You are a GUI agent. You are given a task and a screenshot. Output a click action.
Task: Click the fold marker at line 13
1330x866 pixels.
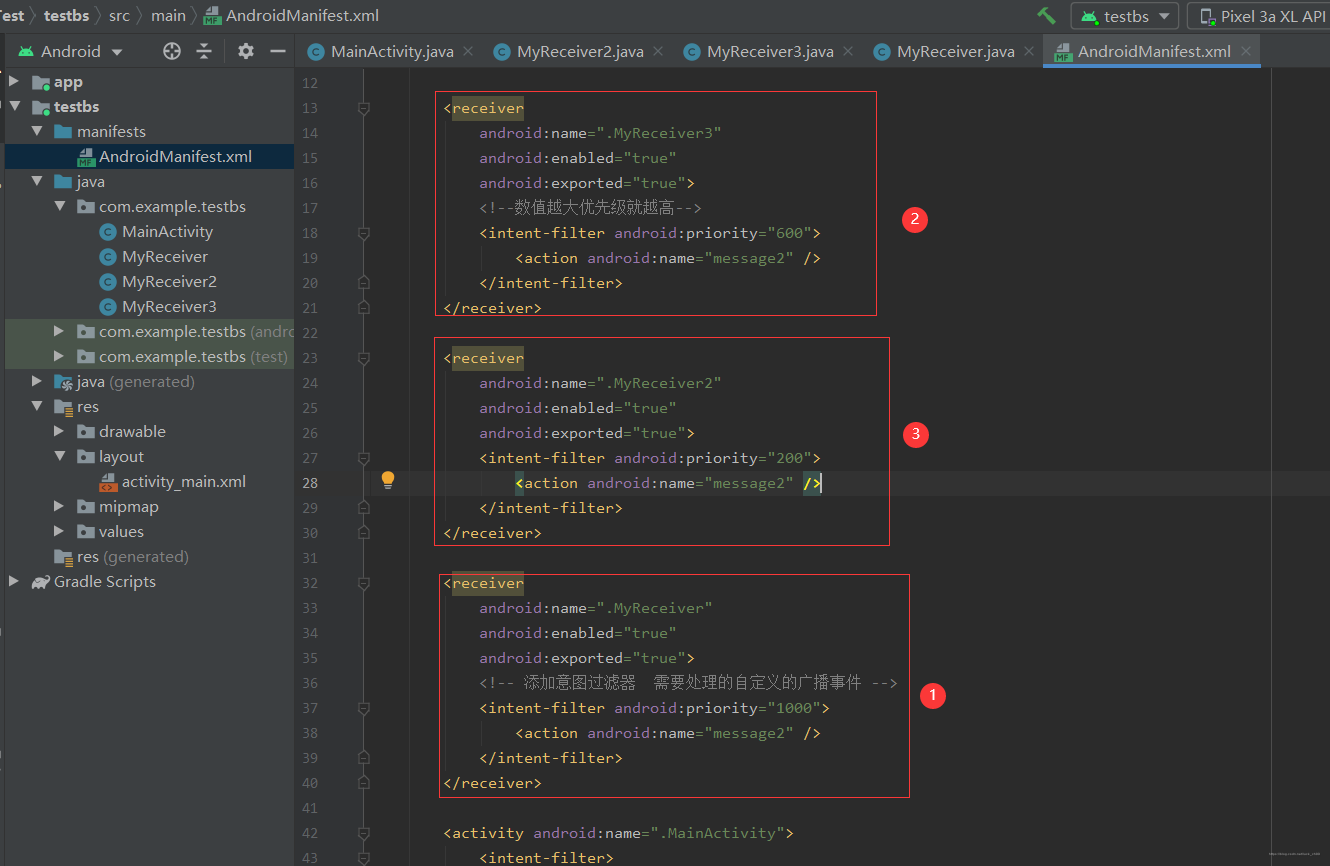364,108
